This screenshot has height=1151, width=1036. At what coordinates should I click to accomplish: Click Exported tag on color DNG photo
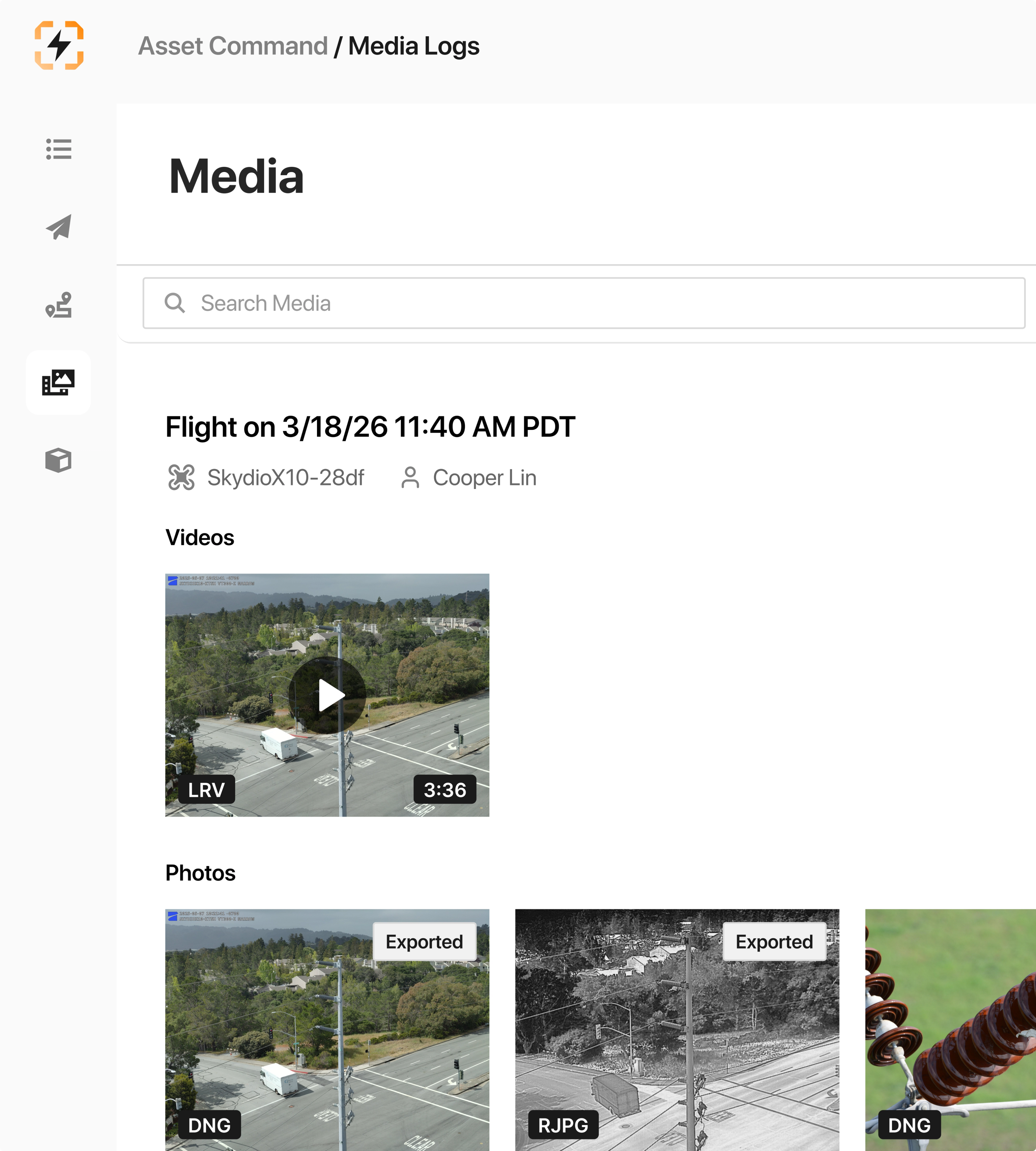425,941
